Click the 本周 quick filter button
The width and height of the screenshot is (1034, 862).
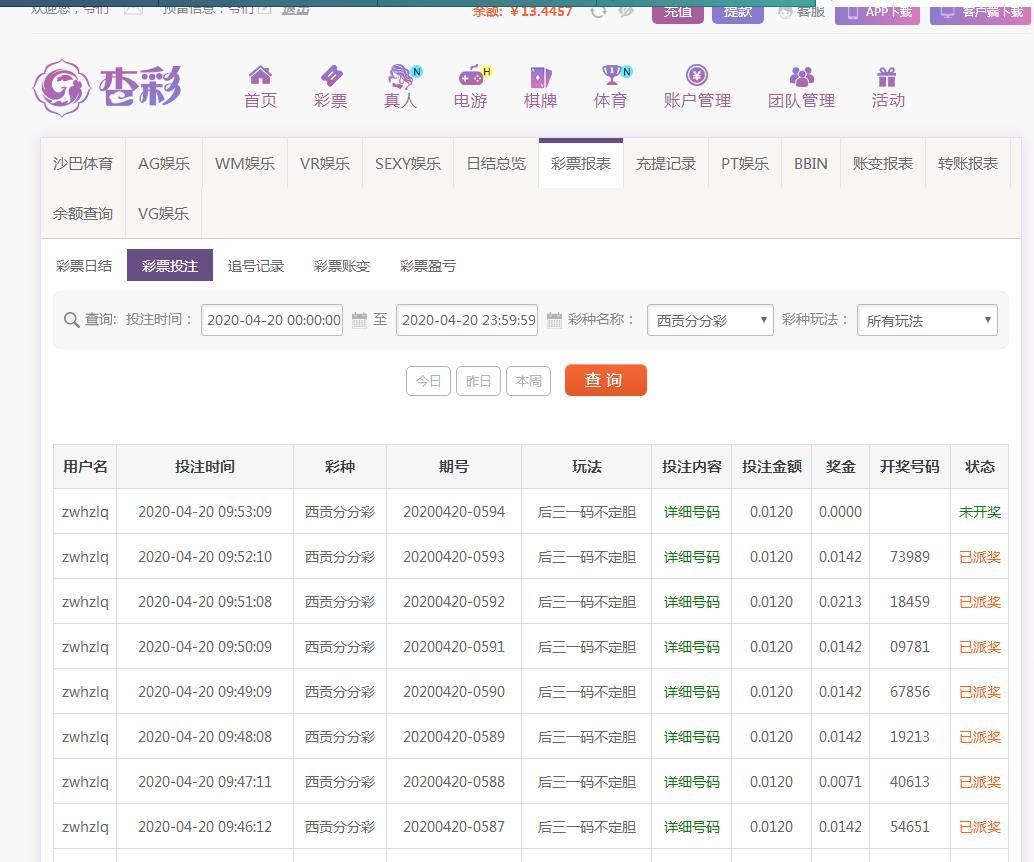coord(528,381)
